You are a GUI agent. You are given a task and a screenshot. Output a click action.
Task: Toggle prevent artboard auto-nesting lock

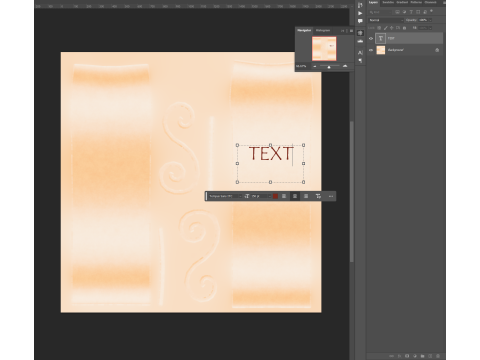tap(398, 28)
